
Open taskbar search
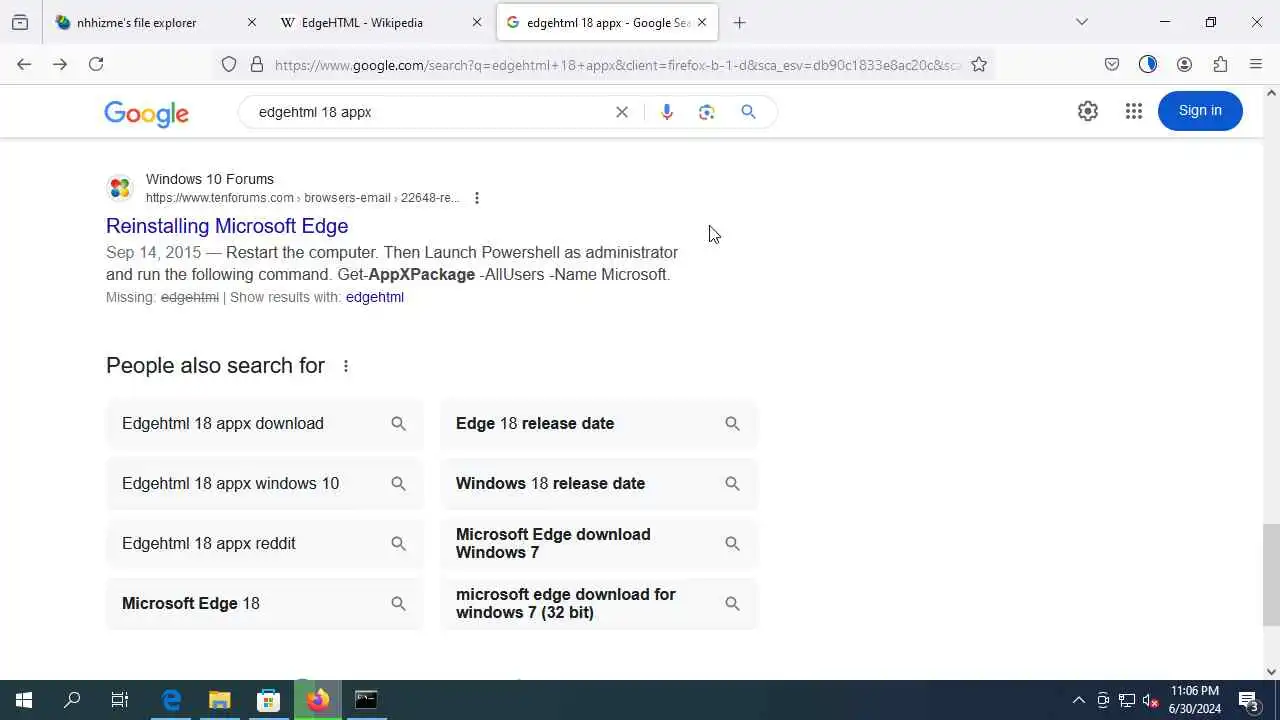coord(72,700)
